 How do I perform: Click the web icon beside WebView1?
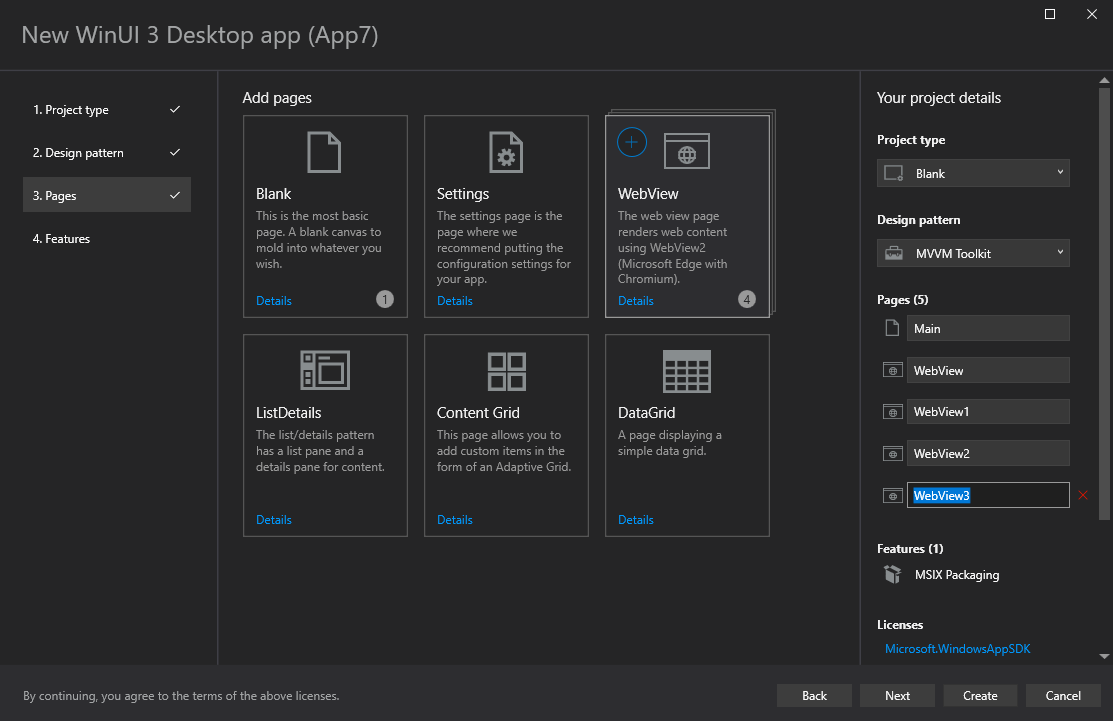[893, 412]
